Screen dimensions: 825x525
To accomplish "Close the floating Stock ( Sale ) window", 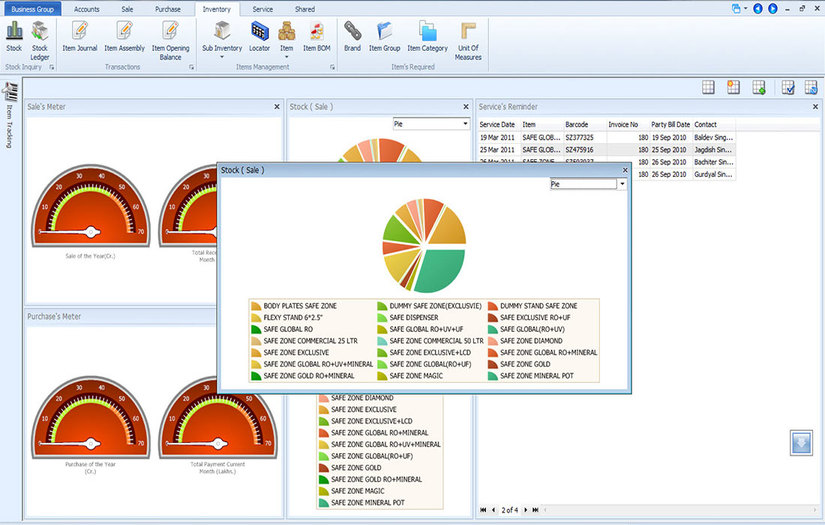I will click(625, 170).
